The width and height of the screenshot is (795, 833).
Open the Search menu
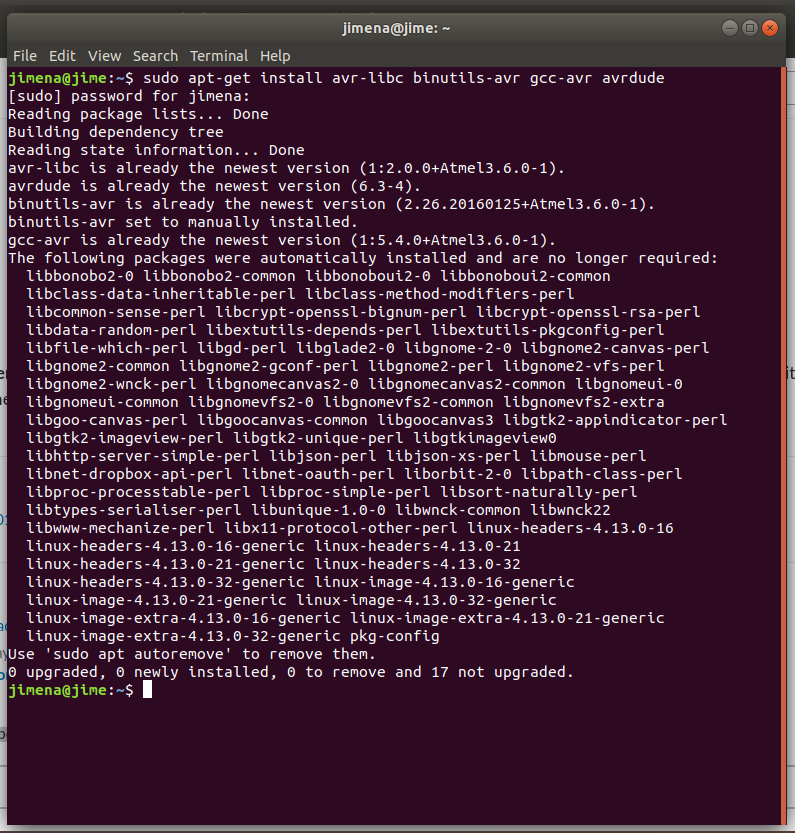pyautogui.click(x=155, y=56)
